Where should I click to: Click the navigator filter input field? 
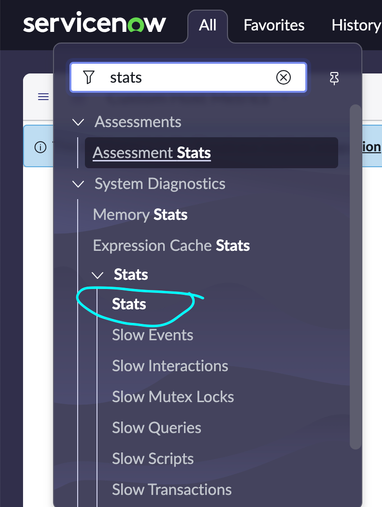pos(188,78)
